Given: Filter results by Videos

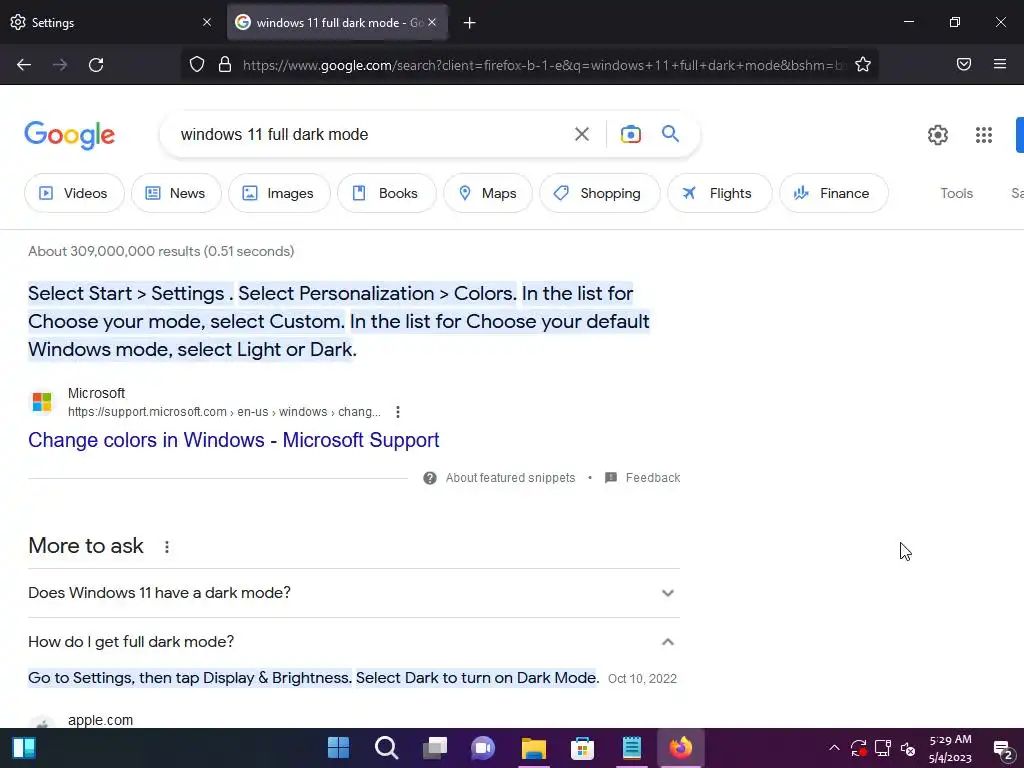Looking at the screenshot, I should [74, 193].
